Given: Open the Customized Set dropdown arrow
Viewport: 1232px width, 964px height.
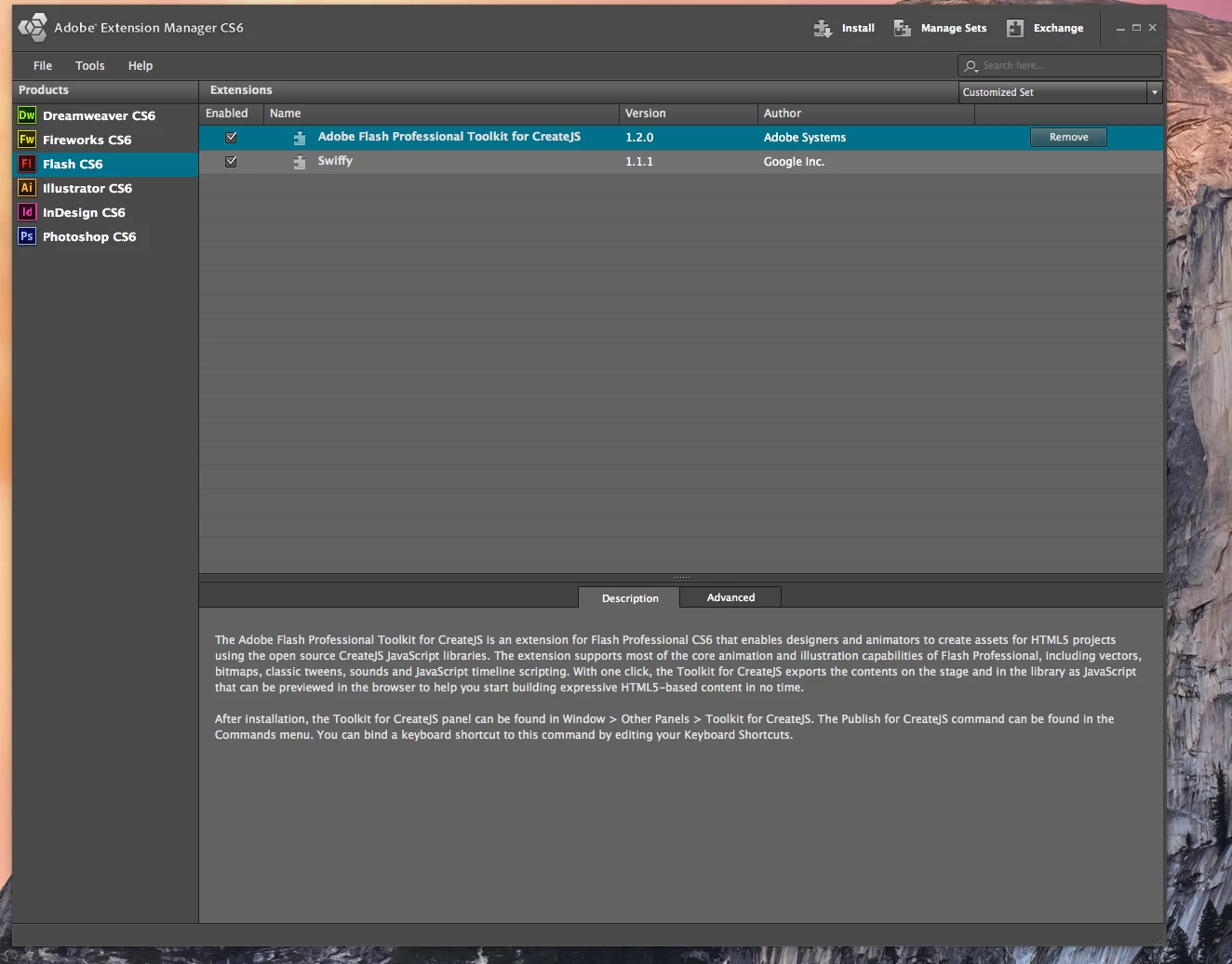Looking at the screenshot, I should click(x=1155, y=92).
